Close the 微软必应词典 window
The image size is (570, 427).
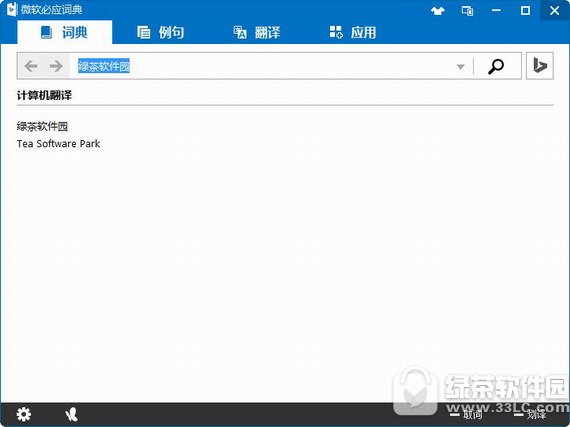pyautogui.click(x=555, y=11)
